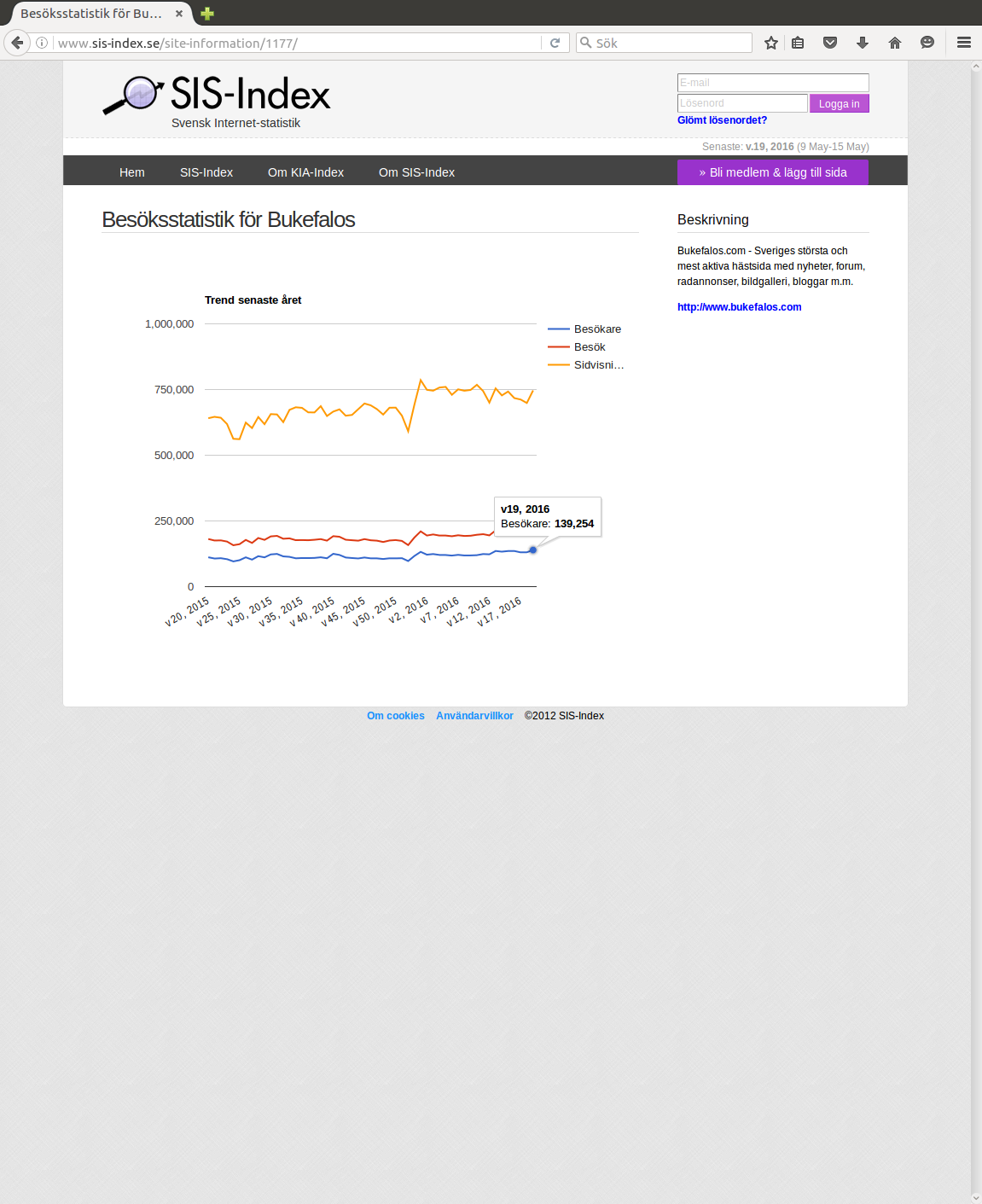Go to the browser home icon
Screen dimensions: 982x1204
tap(895, 43)
